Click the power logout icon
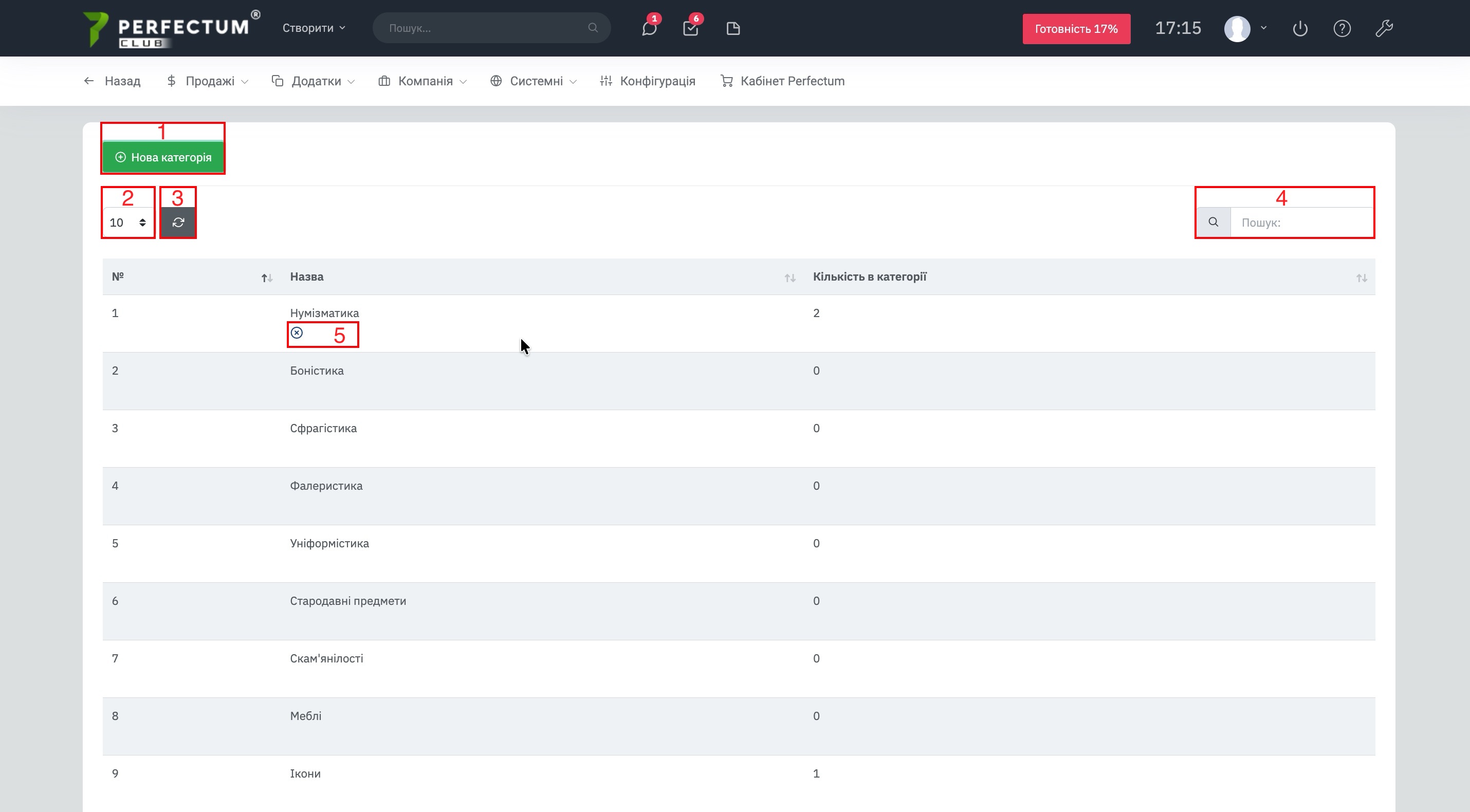 (x=1300, y=29)
